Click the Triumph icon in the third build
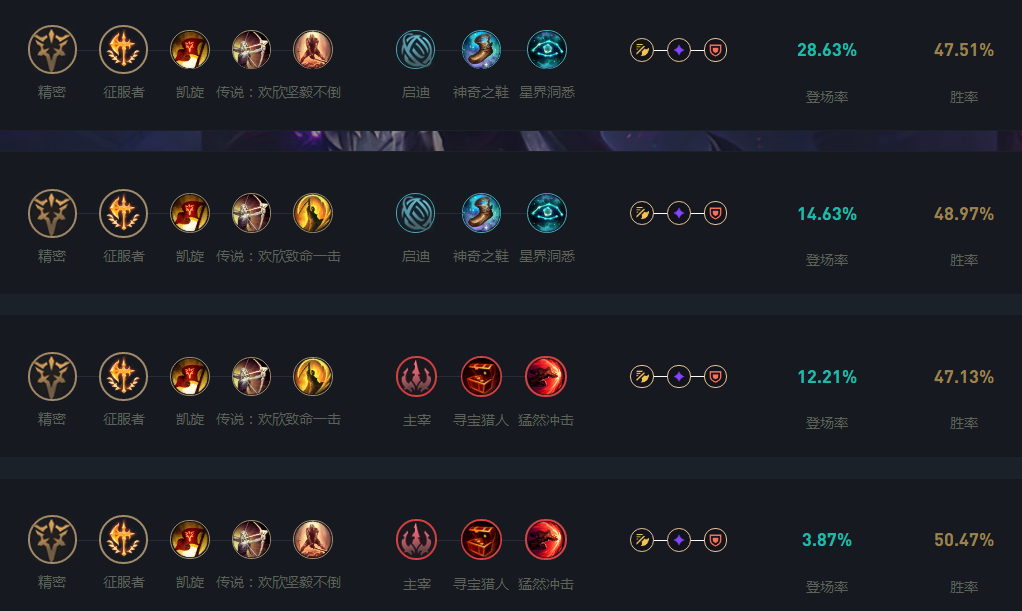1022x611 pixels. [x=190, y=377]
